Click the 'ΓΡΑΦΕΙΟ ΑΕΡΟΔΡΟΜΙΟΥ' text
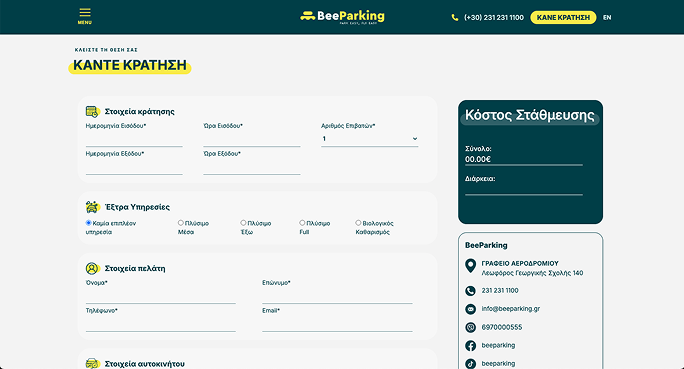 [x=520, y=263]
